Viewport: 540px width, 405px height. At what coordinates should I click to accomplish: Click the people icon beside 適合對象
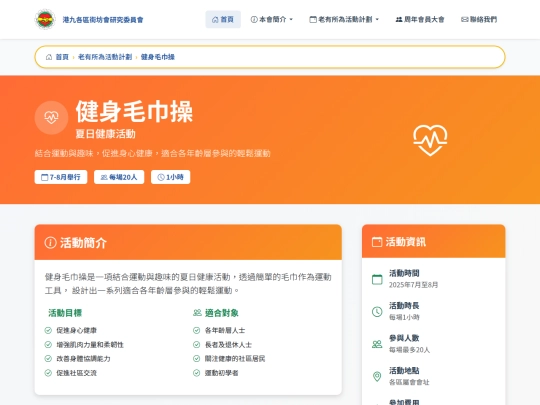pyautogui.click(x=197, y=313)
